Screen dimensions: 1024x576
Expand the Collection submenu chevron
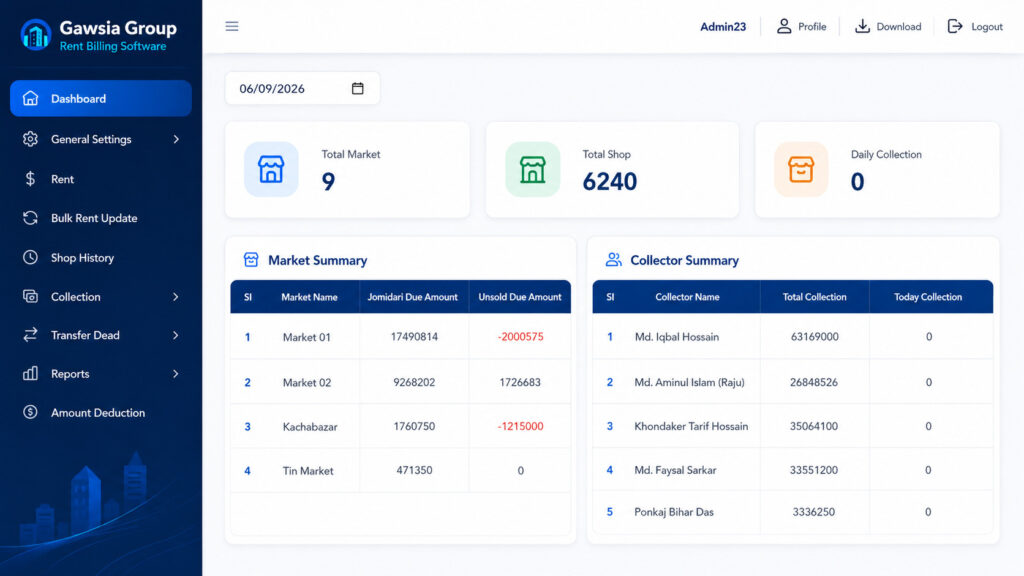[176, 296]
